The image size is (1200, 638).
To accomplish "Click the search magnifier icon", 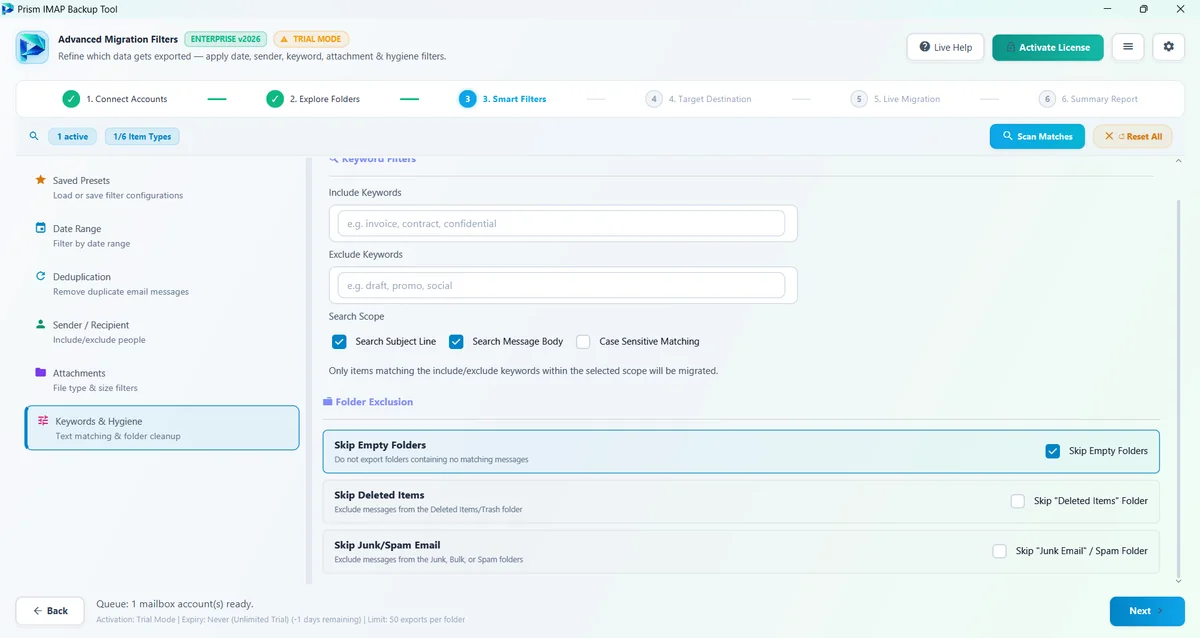I will point(34,136).
